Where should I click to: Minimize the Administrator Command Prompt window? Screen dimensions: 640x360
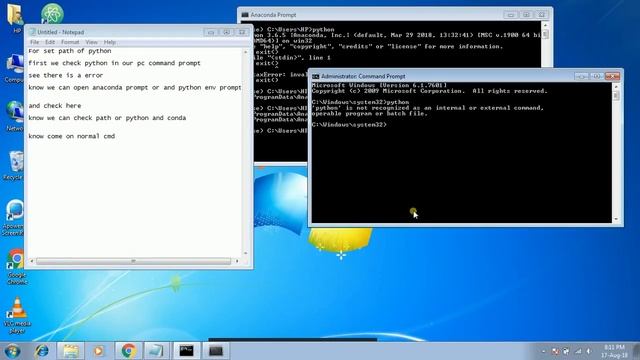(x=581, y=76)
